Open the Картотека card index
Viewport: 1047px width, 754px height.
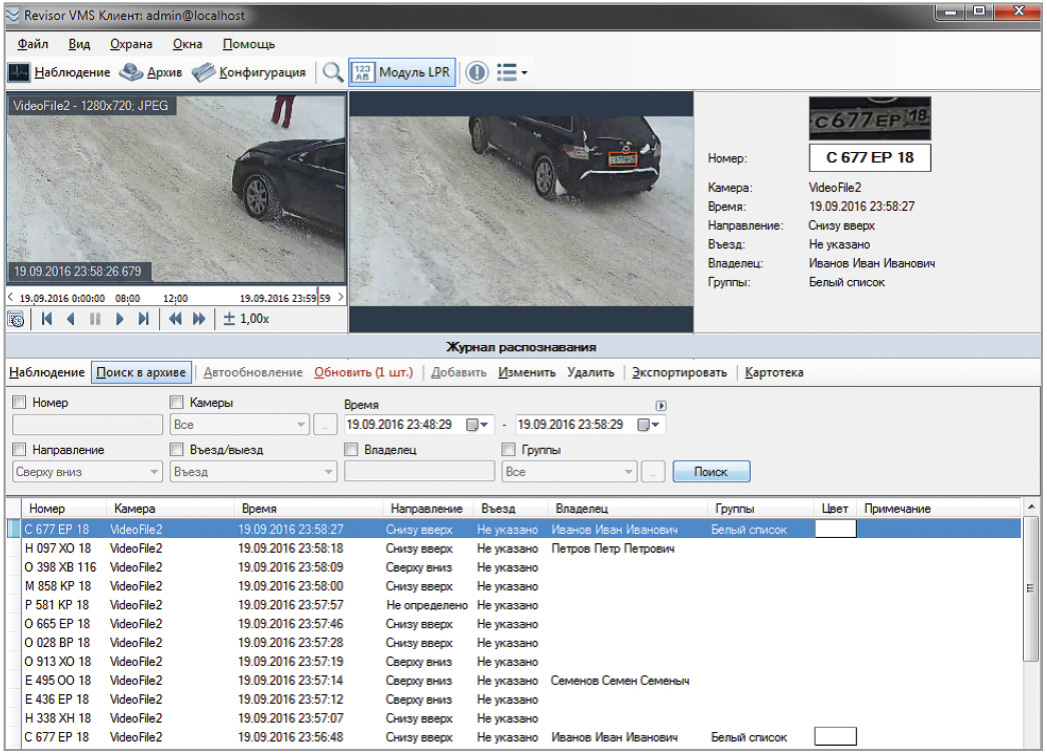(774, 373)
